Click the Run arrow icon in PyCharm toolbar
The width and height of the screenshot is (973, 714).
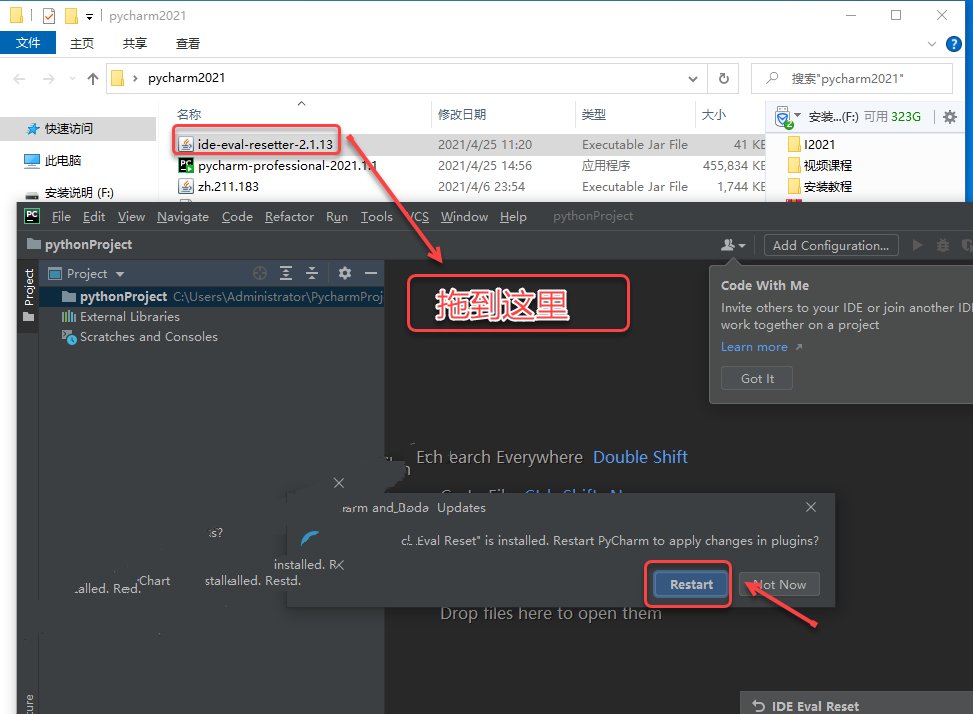[917, 246]
